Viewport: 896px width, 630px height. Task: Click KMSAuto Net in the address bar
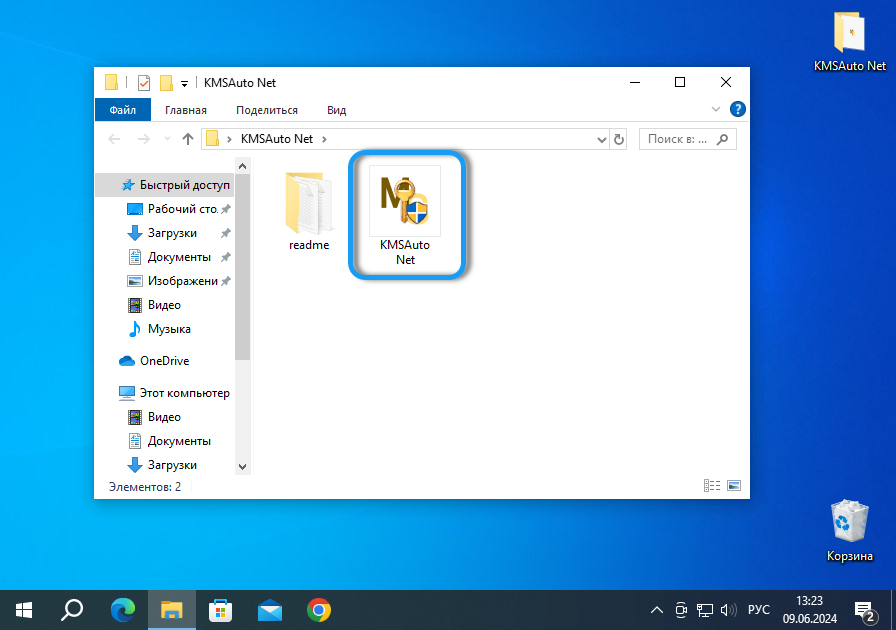point(277,139)
